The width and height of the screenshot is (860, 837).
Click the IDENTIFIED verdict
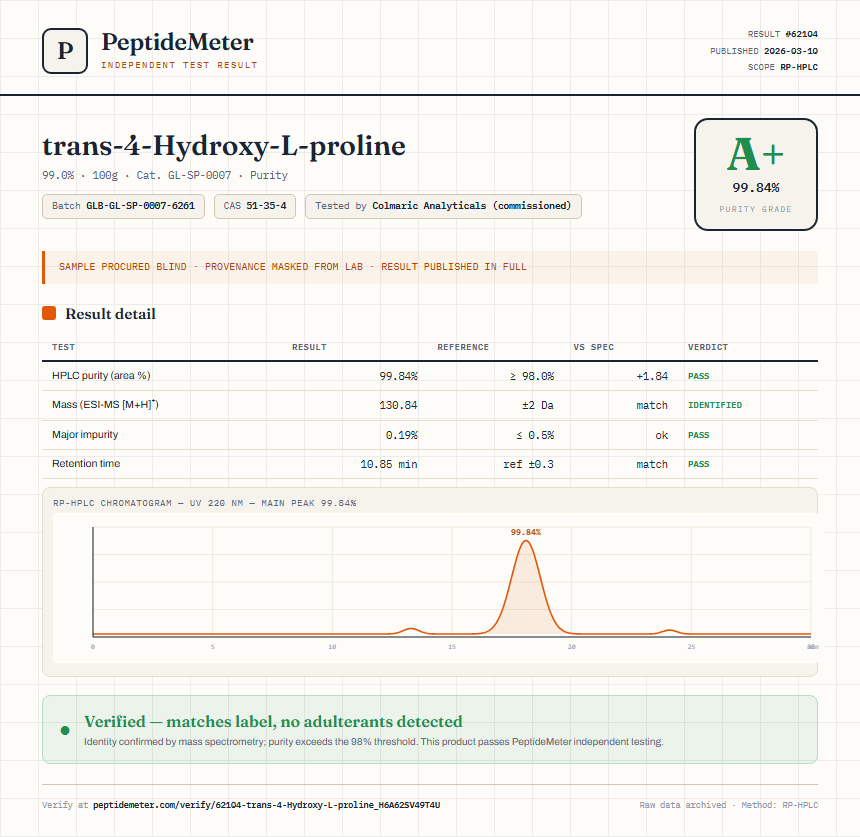pyautogui.click(x=715, y=405)
